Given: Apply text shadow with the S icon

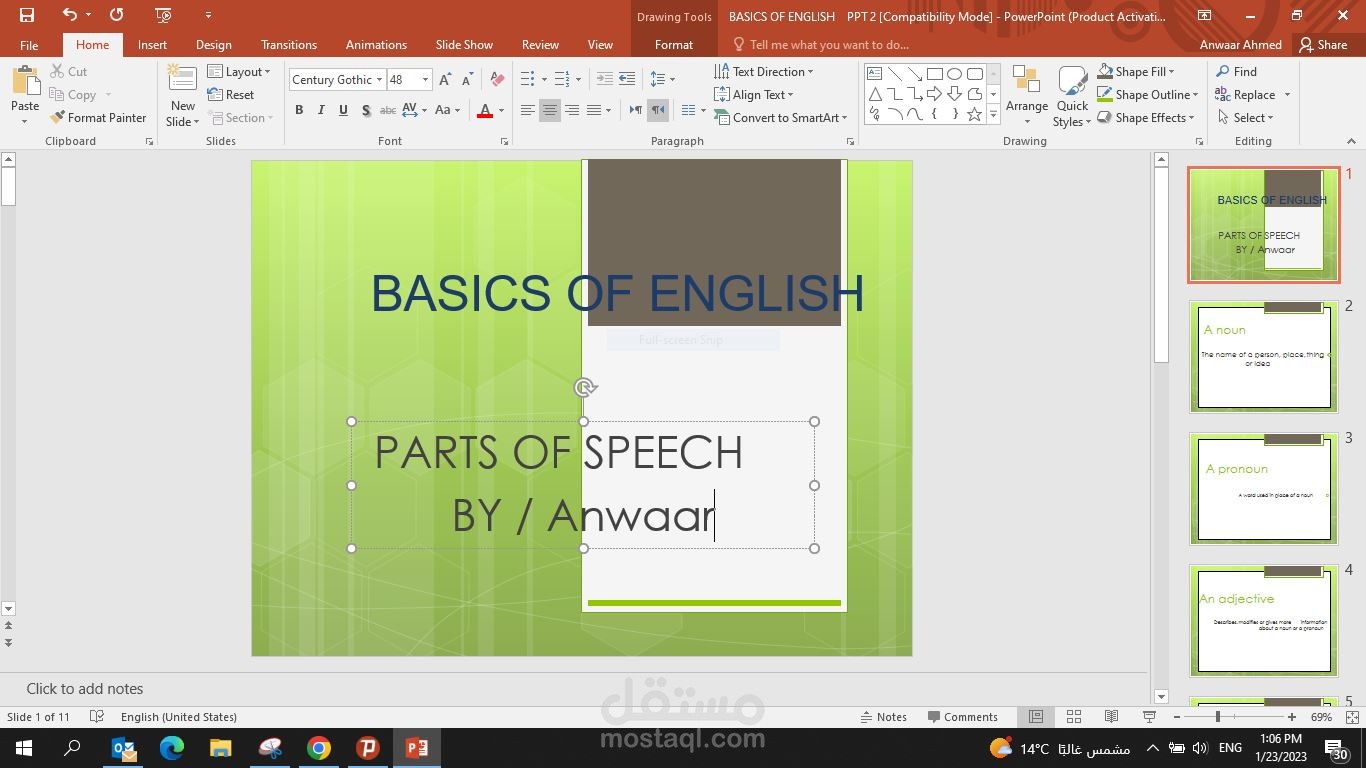Looking at the screenshot, I should 366,110.
